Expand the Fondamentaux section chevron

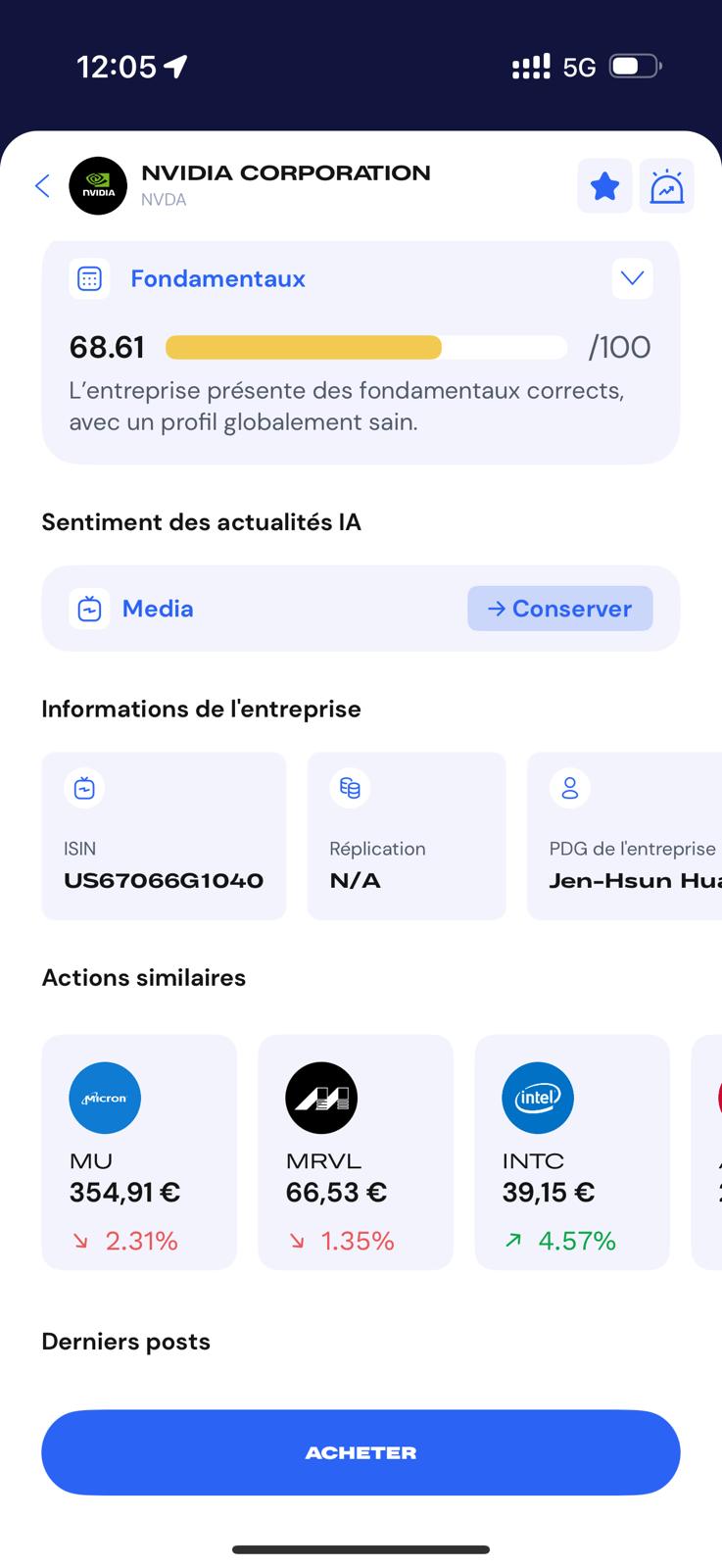pyautogui.click(x=632, y=279)
